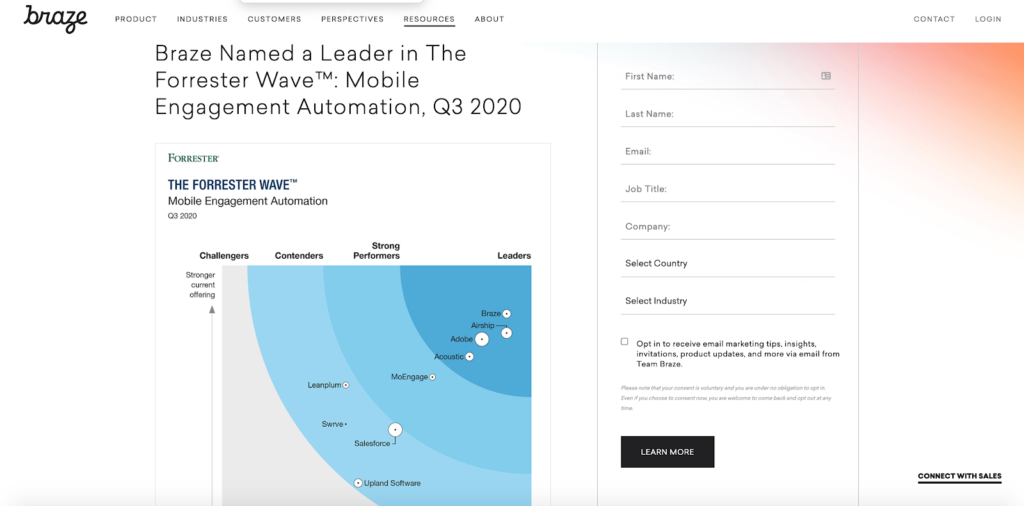Go to the Login page

[988, 19]
